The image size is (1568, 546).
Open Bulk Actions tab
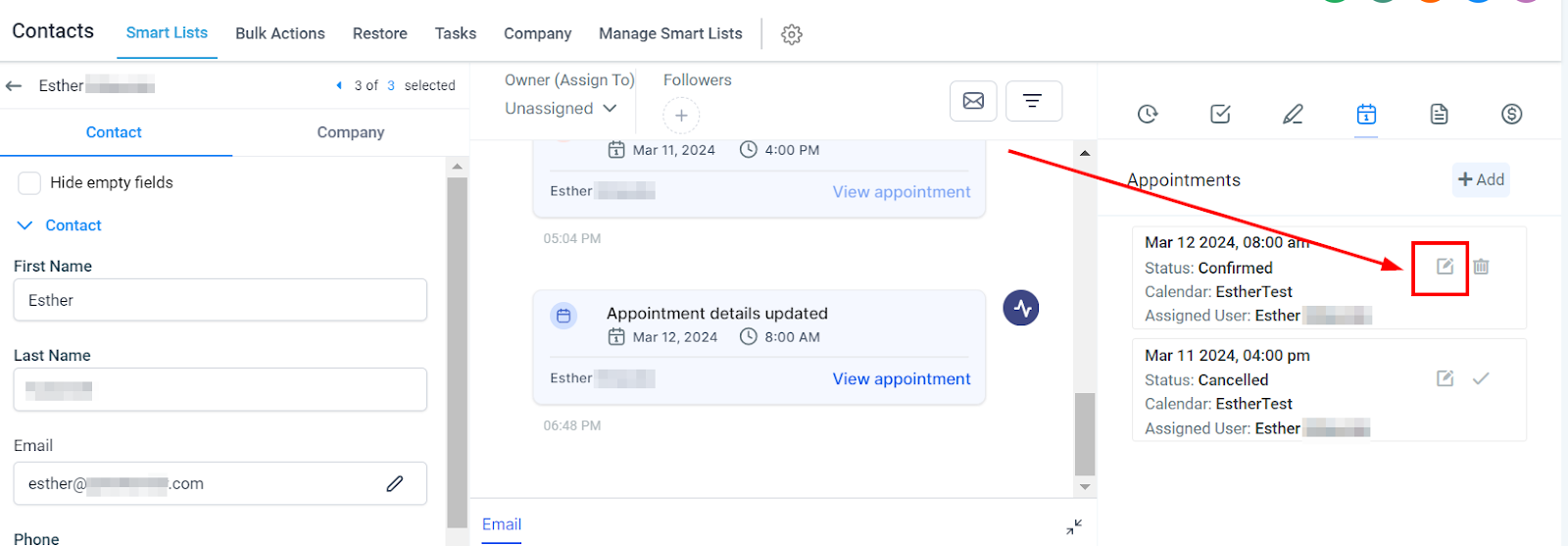click(x=280, y=33)
